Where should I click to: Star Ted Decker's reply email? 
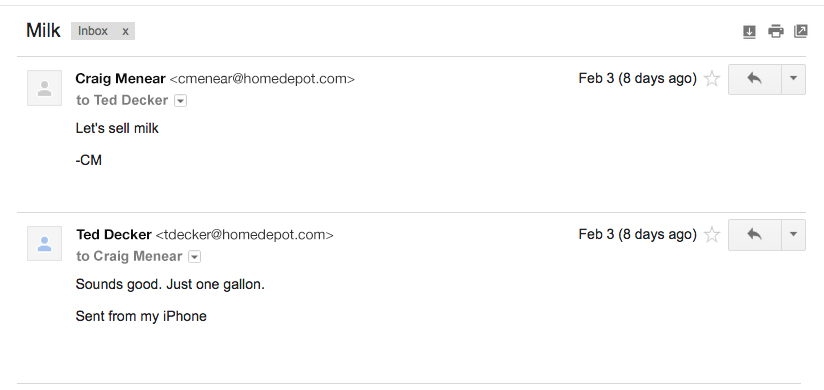pos(712,234)
